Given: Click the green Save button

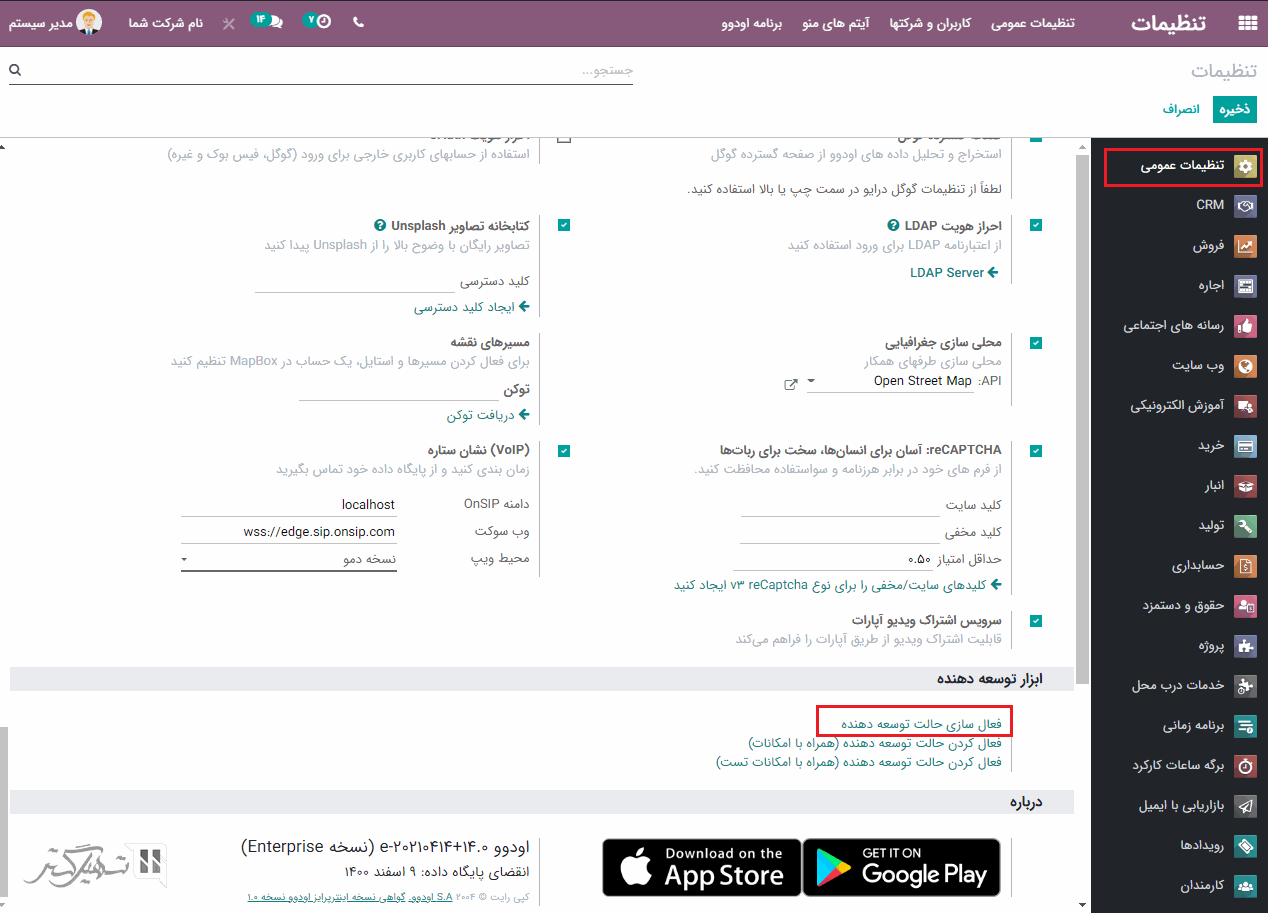Looking at the screenshot, I should click(x=1234, y=109).
